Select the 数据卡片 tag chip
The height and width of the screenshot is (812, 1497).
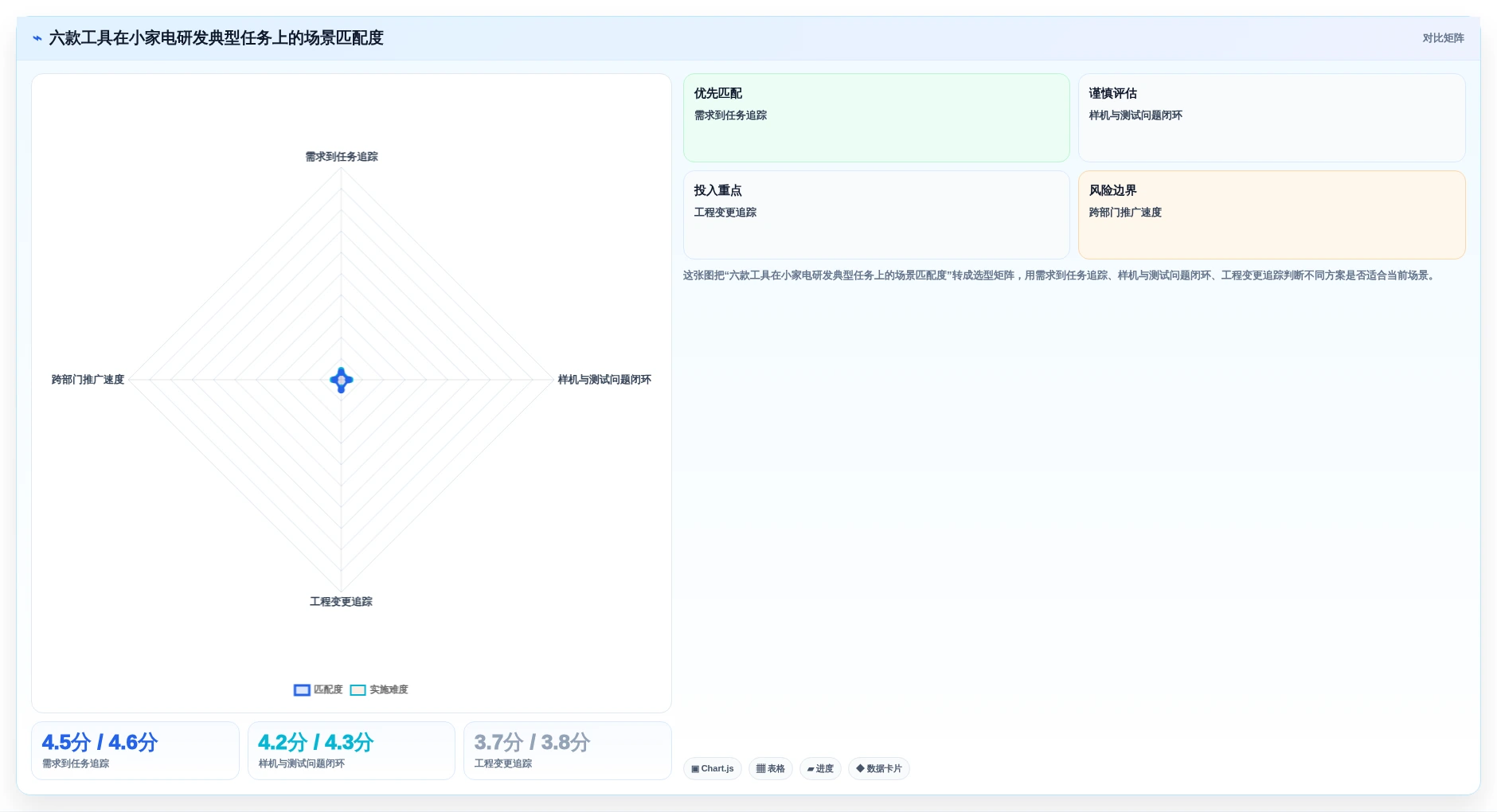click(x=879, y=768)
